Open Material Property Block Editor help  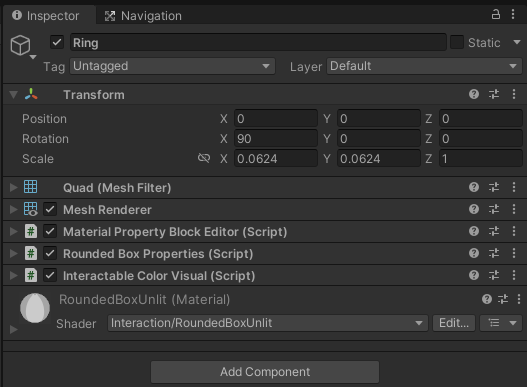tap(474, 231)
